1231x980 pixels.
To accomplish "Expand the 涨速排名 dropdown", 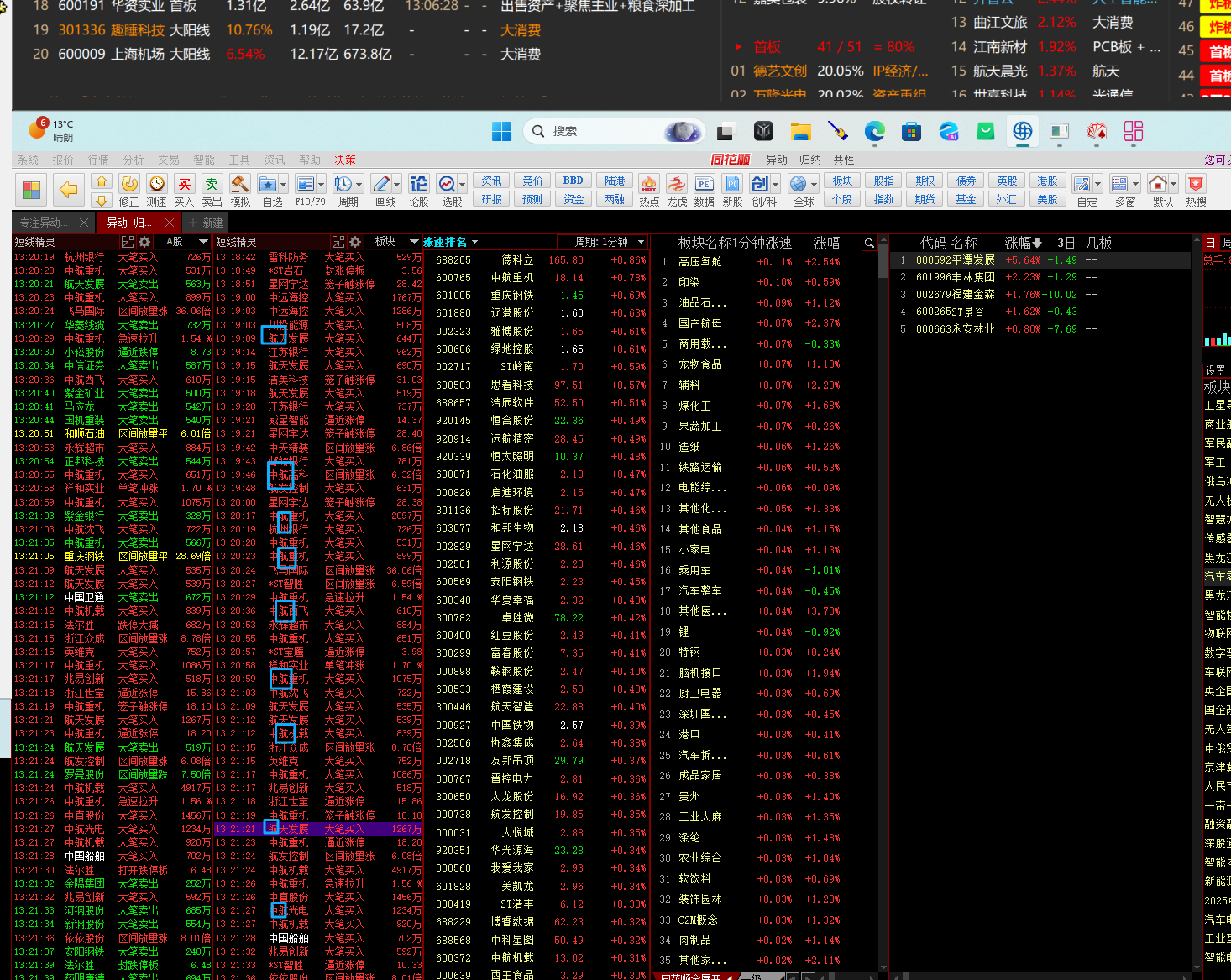I will (x=475, y=242).
